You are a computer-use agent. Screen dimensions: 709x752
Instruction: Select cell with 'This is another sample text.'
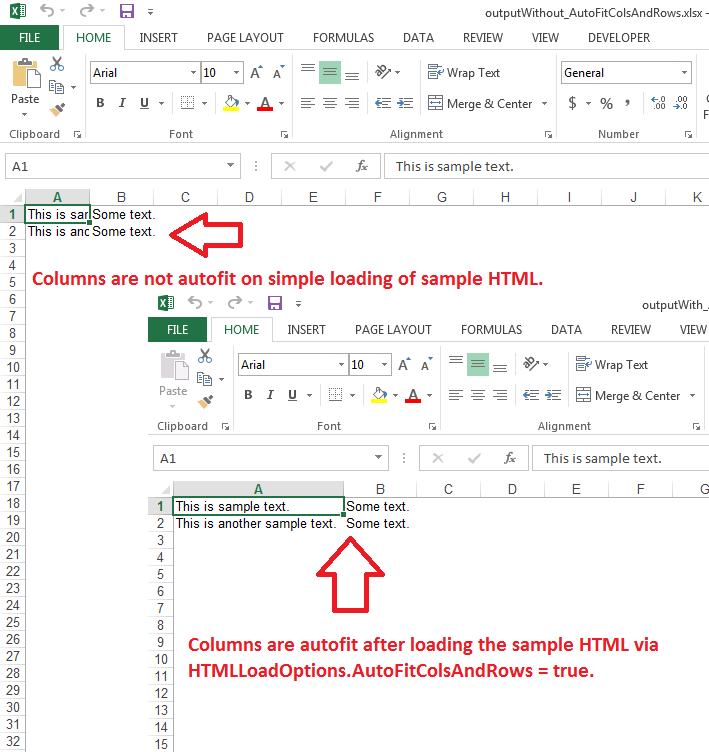coord(256,523)
